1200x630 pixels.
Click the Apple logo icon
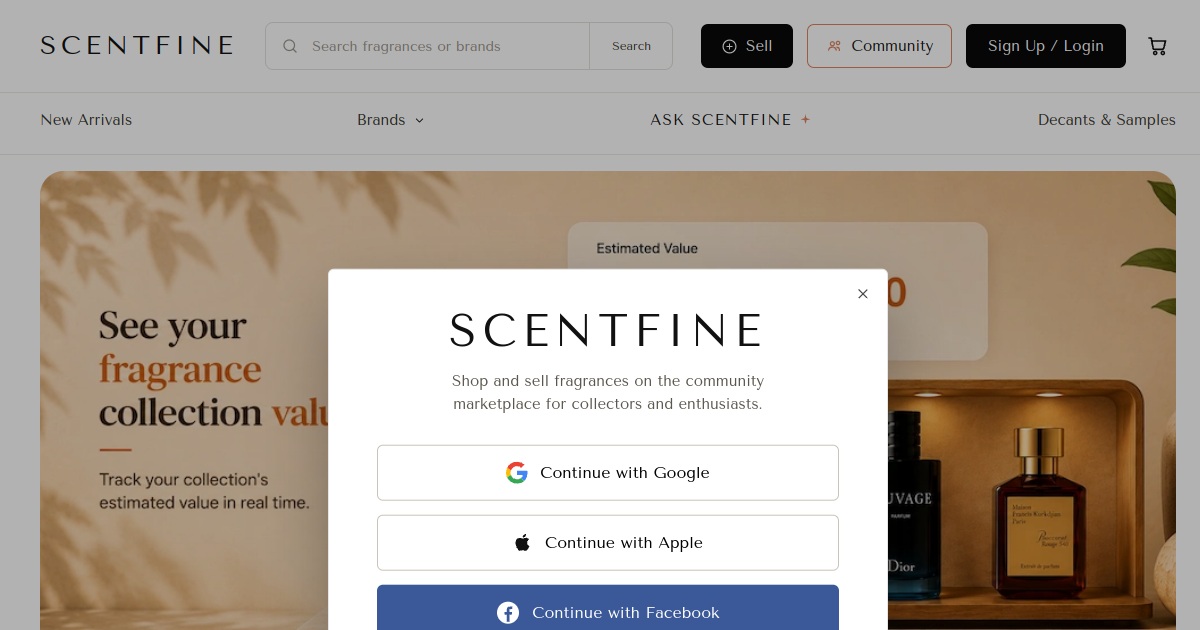(x=522, y=543)
